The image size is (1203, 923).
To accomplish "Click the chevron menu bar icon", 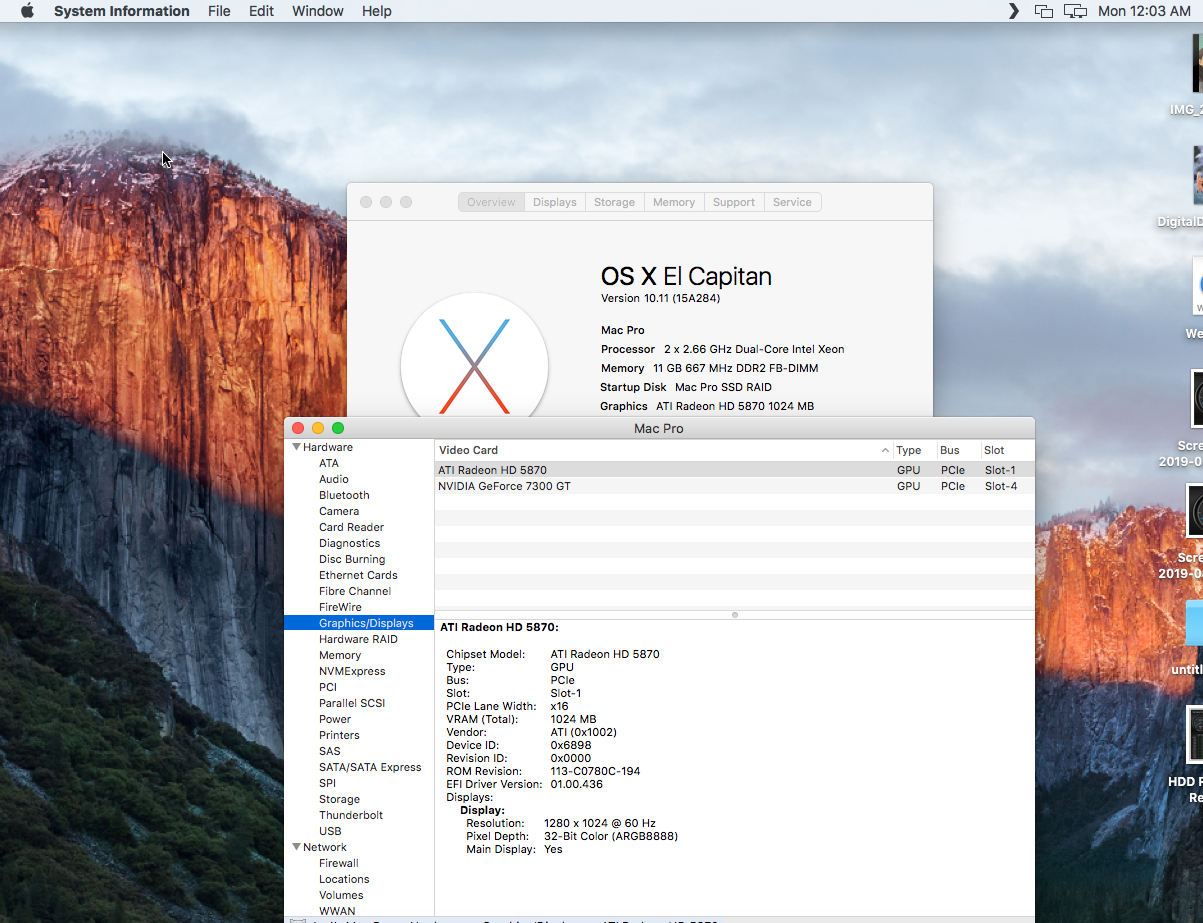I will [1014, 11].
